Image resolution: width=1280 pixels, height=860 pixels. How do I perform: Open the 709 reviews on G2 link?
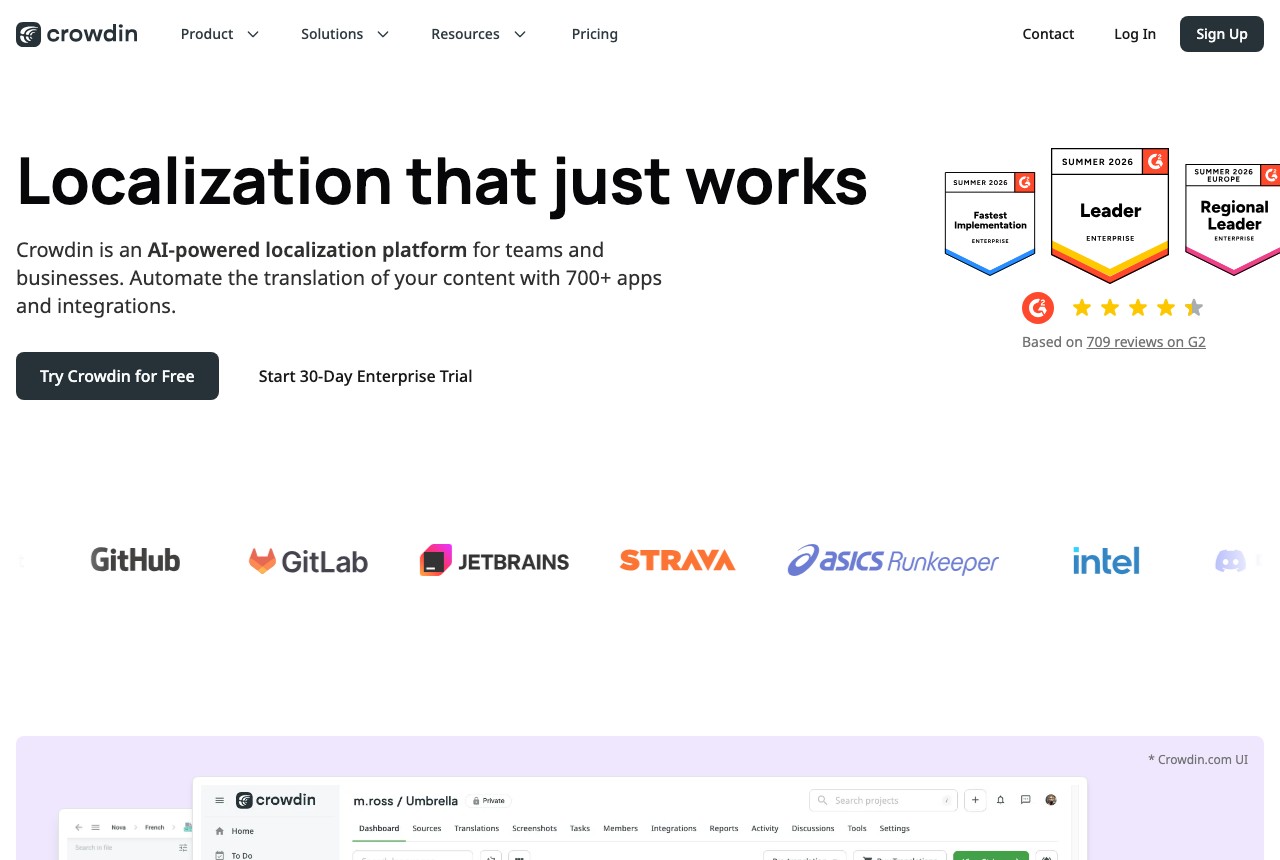pyautogui.click(x=1146, y=342)
